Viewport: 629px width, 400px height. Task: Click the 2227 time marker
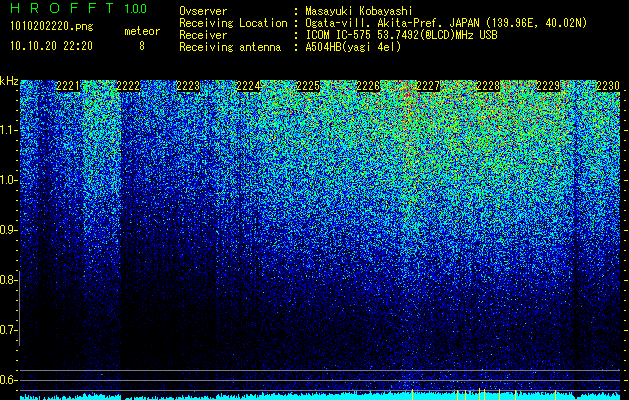pyautogui.click(x=428, y=86)
